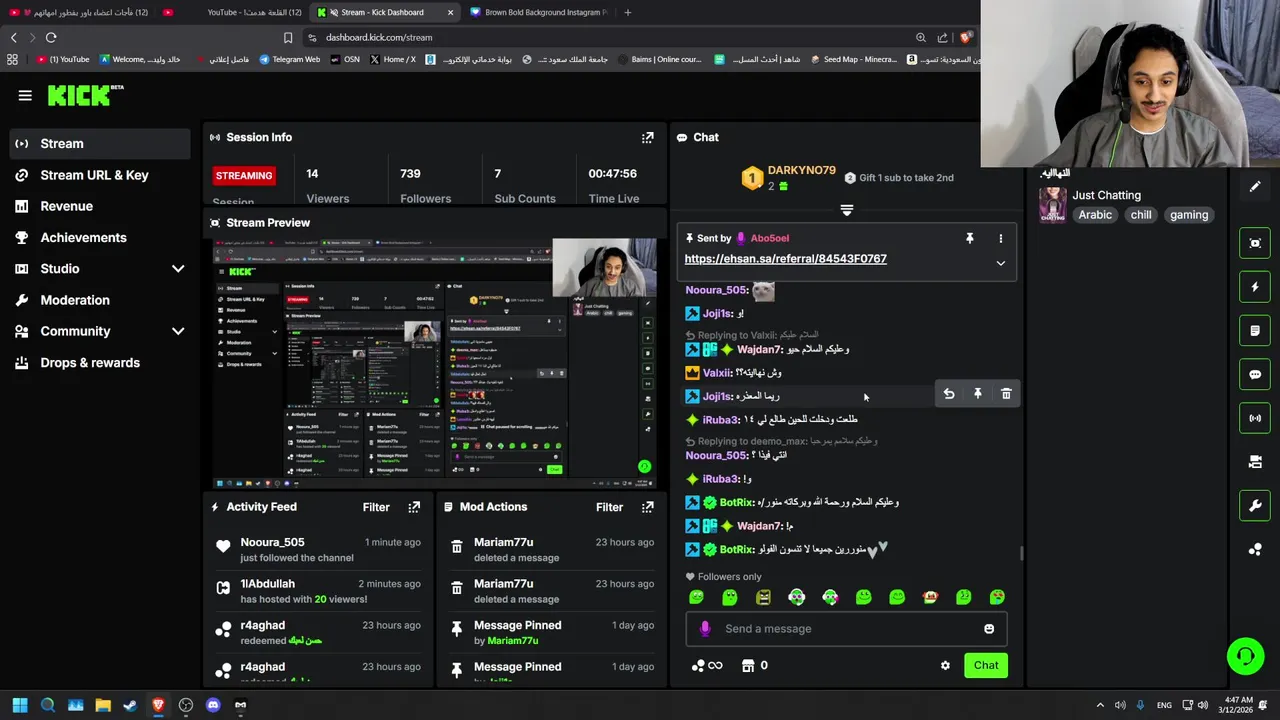The image size is (1280, 720).
Task: Click the purple microphone icon in chat input
Action: point(705,629)
